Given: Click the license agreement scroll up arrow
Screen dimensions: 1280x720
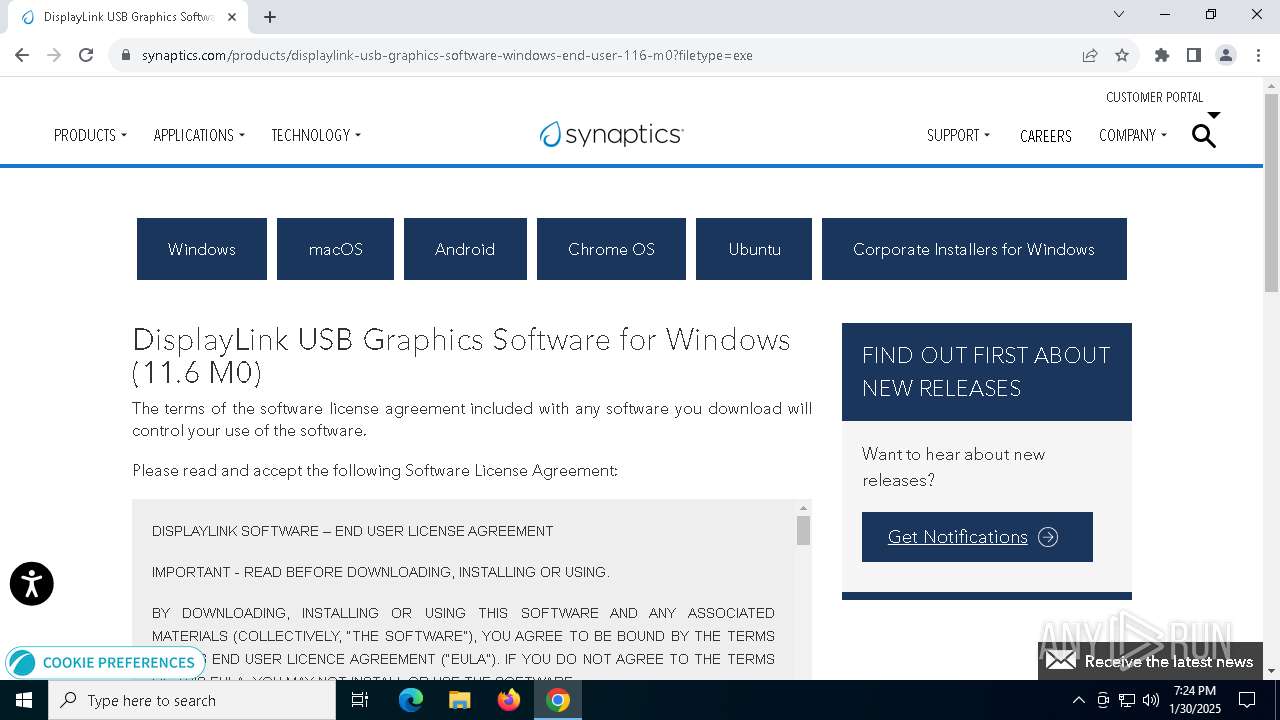Looking at the screenshot, I should [x=803, y=508].
